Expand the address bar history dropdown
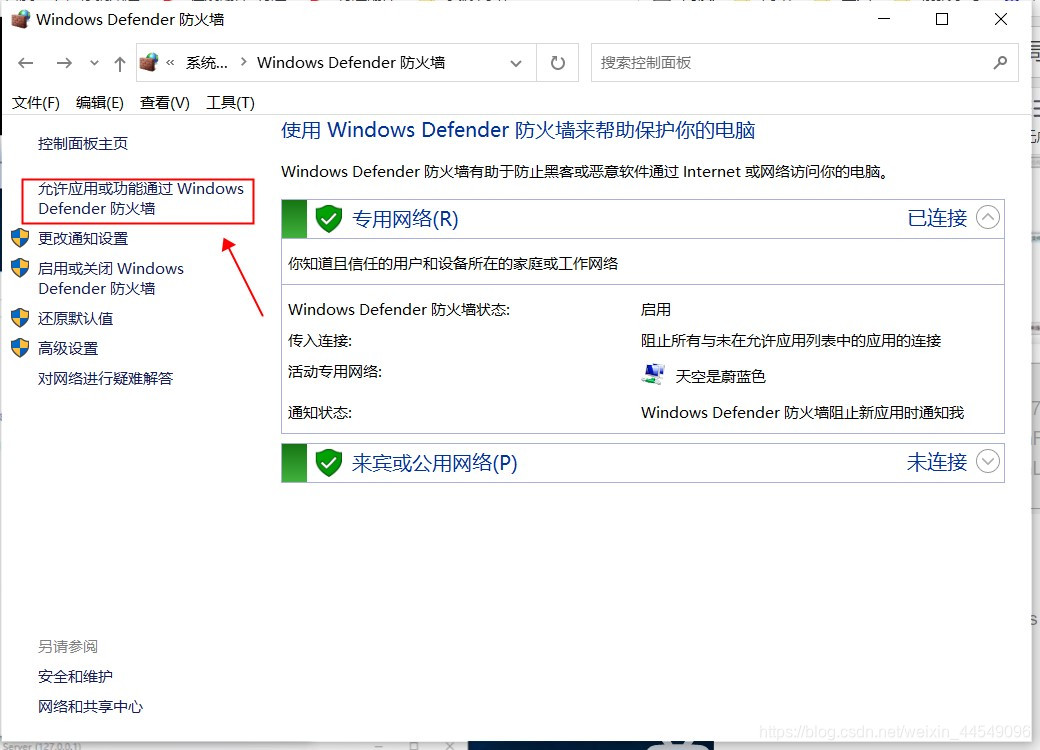The height and width of the screenshot is (750, 1040). [x=515, y=63]
